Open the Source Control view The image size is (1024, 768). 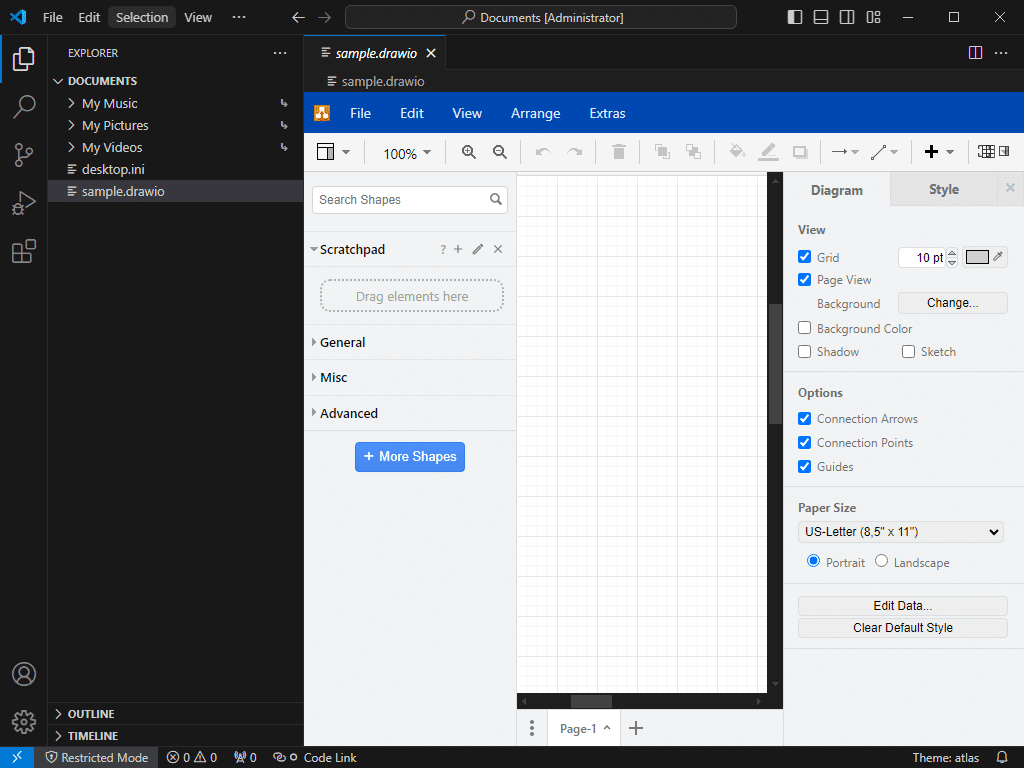coord(24,155)
